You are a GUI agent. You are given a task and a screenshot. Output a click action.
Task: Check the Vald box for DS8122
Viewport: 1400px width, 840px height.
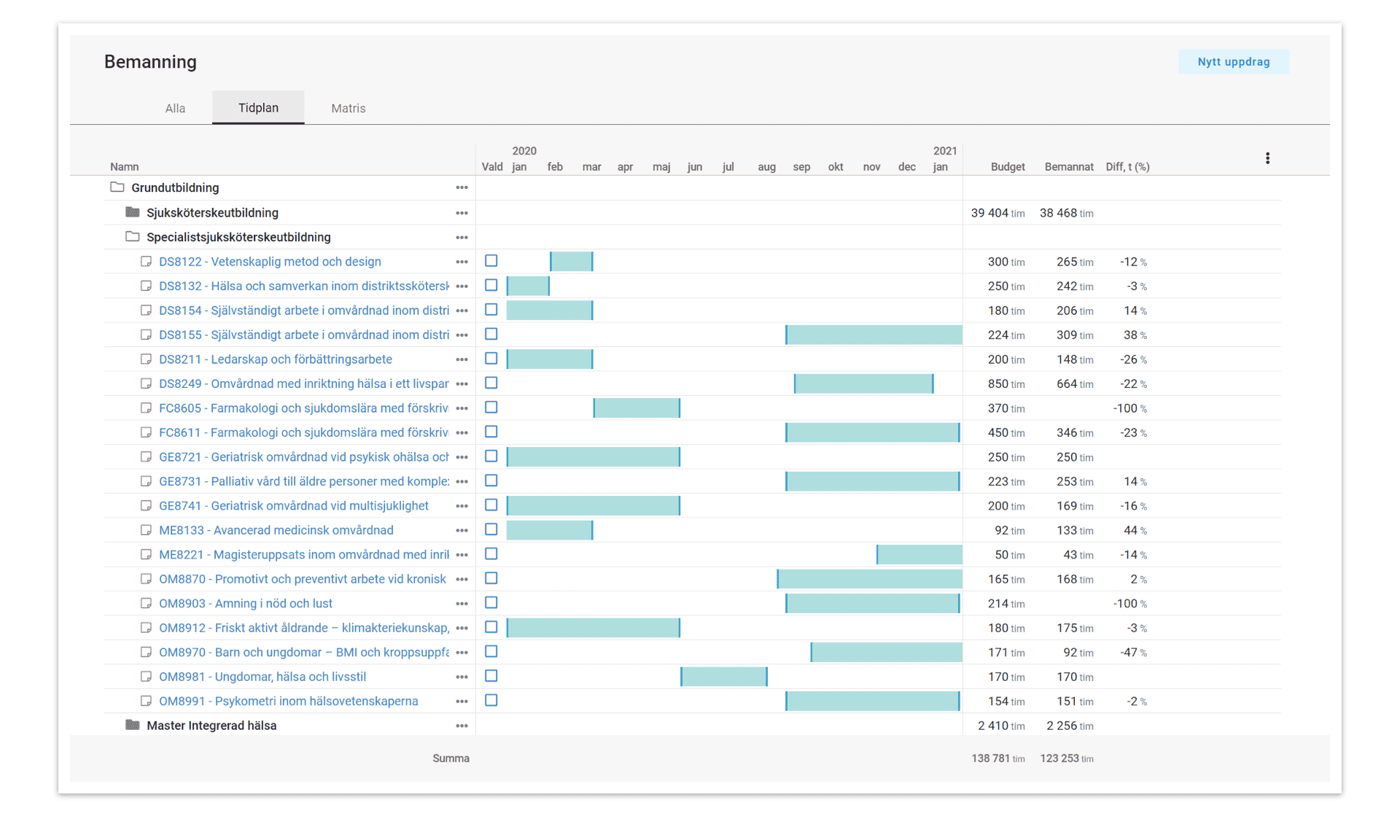coord(491,261)
